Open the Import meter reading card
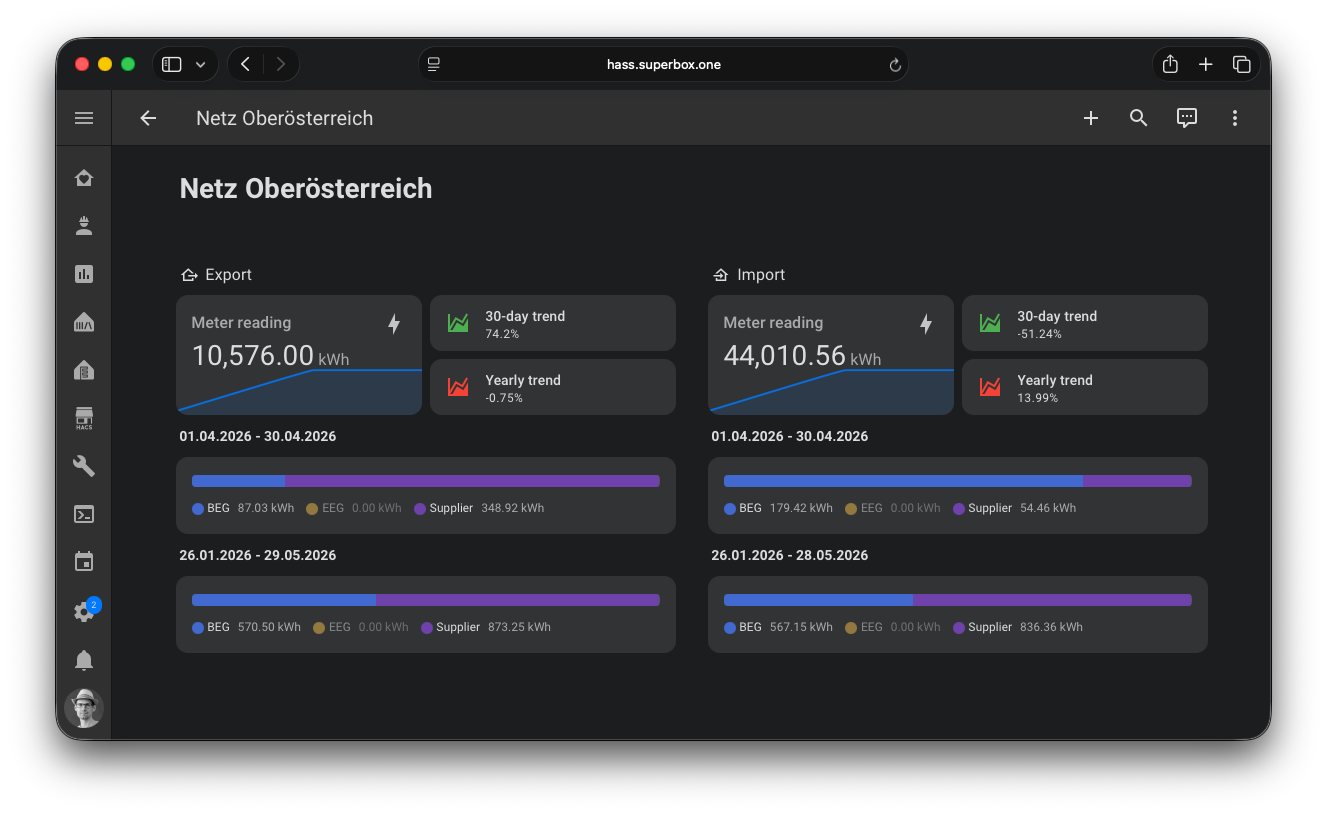 pyautogui.click(x=831, y=355)
